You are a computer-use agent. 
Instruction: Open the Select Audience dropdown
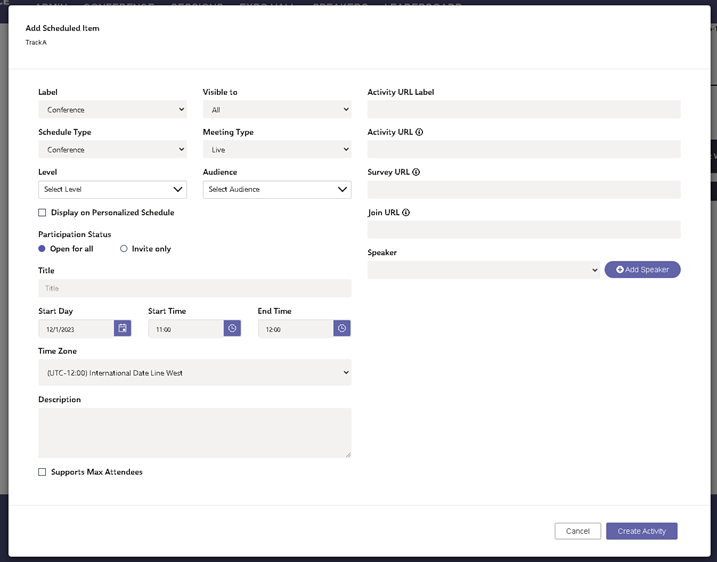[277, 189]
